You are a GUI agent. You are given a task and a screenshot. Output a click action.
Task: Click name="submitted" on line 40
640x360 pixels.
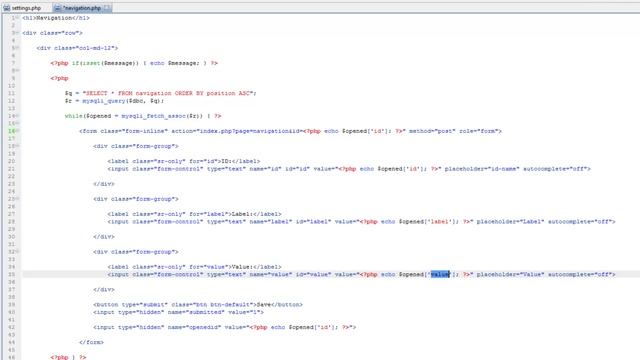[x=196, y=312]
